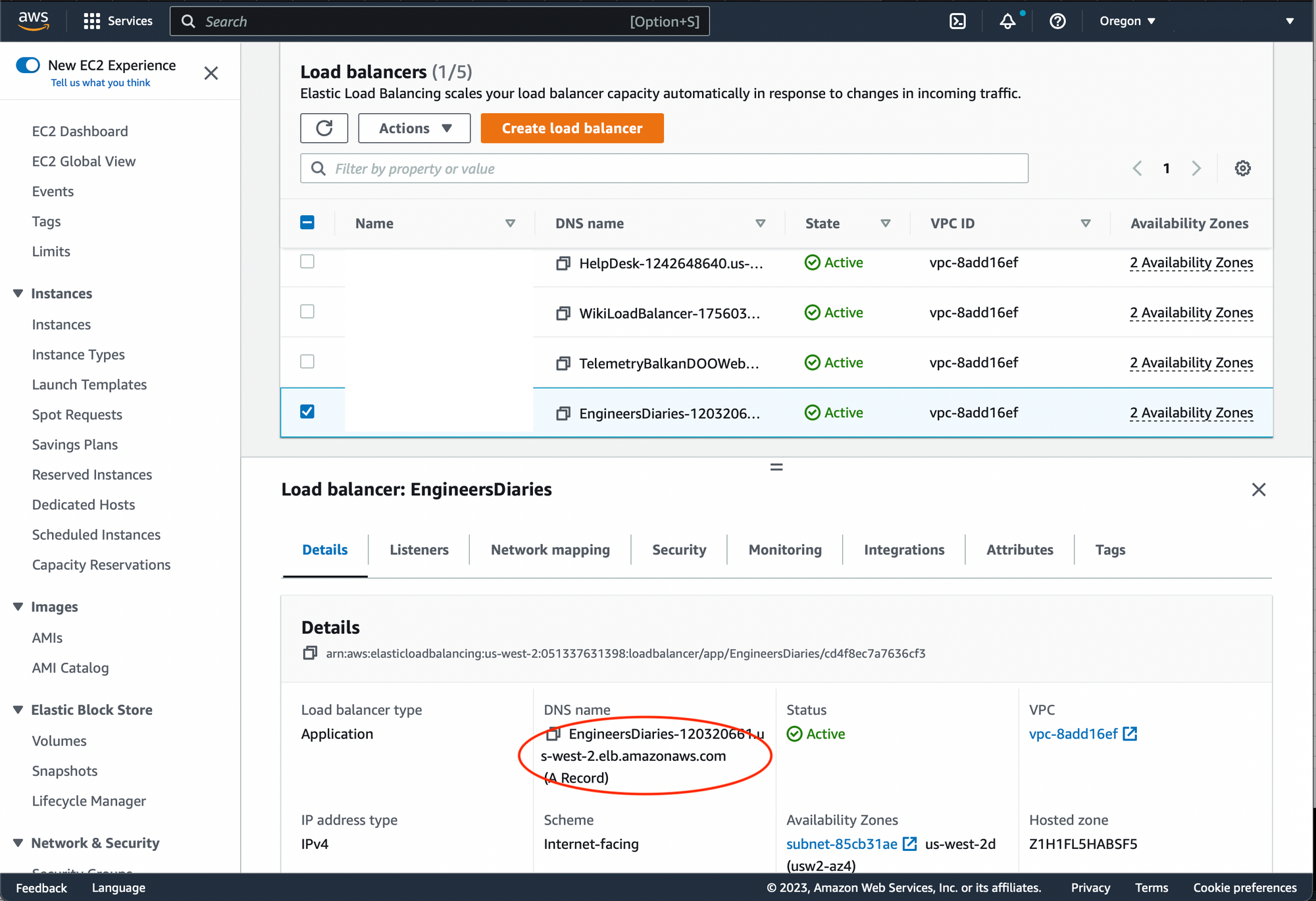The image size is (1316, 901).
Task: Copy the WikiLoadBalancer DNS name
Action: coord(563,313)
